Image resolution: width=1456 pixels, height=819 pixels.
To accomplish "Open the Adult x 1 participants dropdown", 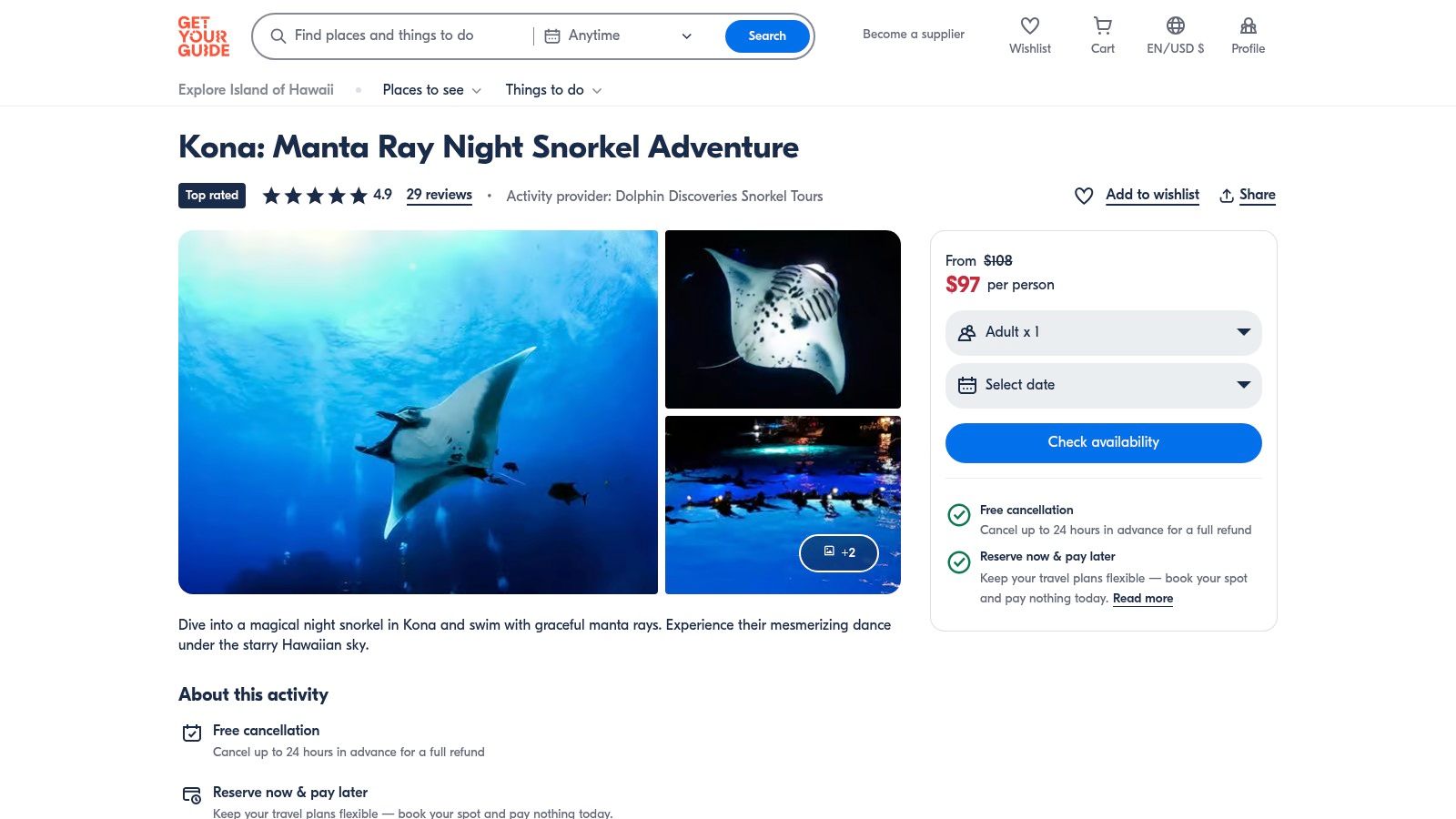I will [x=1103, y=332].
